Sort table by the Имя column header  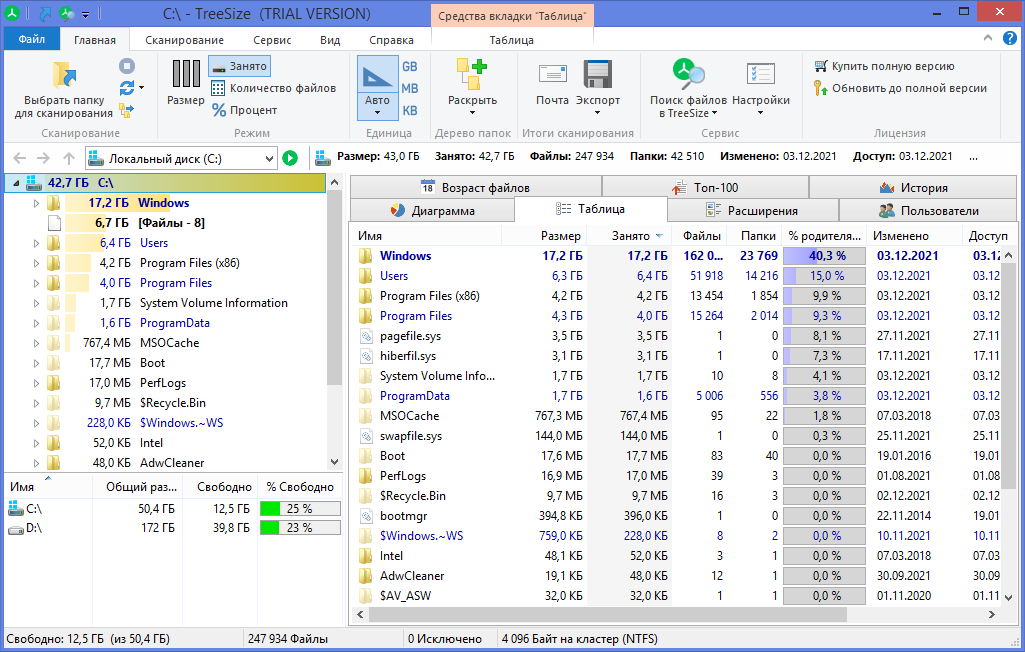(426, 236)
